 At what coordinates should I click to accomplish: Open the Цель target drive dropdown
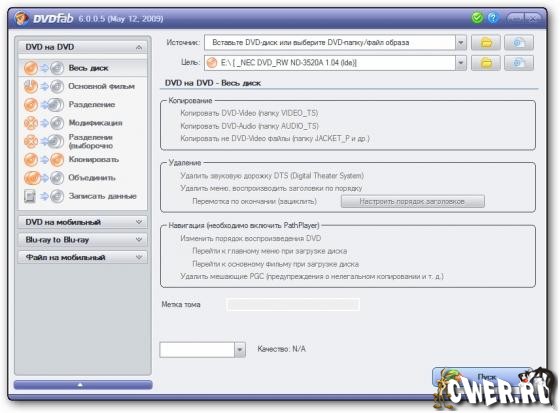pos(461,63)
